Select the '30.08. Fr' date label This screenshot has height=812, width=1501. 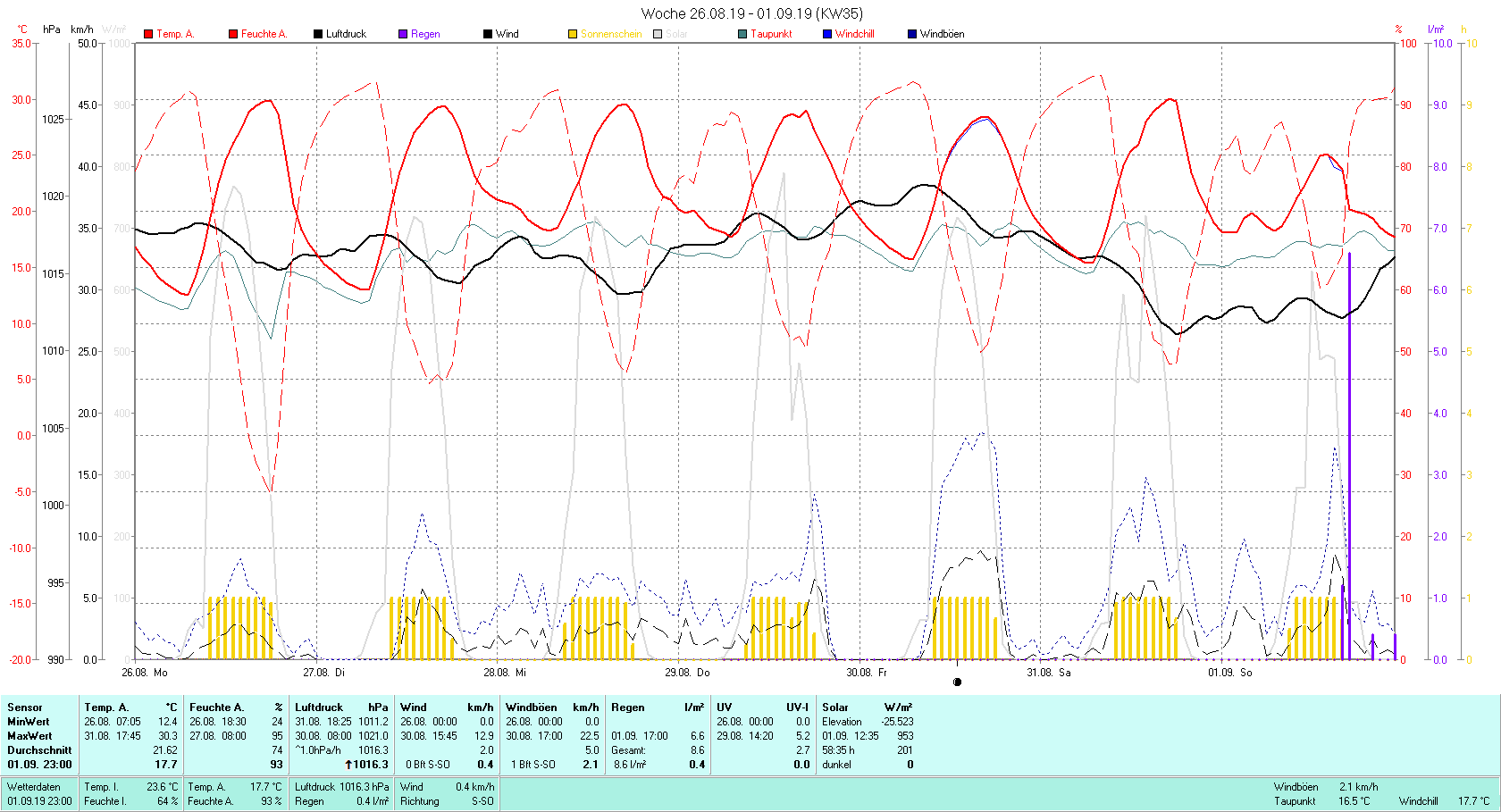click(867, 673)
